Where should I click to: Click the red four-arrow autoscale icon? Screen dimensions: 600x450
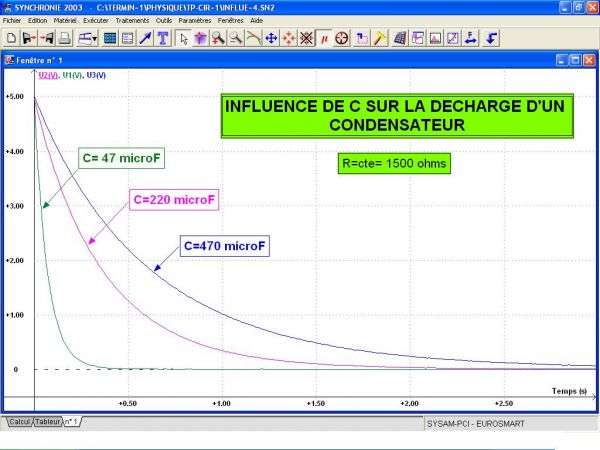tap(289, 38)
